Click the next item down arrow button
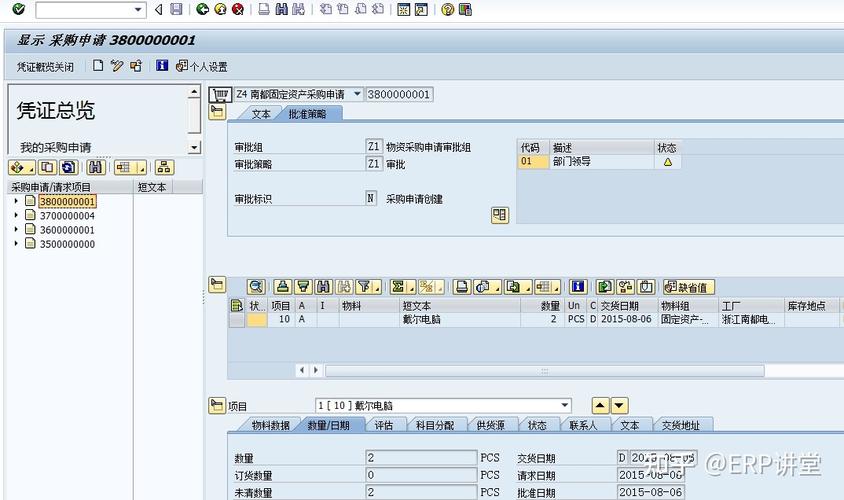The image size is (844, 500). pos(619,405)
